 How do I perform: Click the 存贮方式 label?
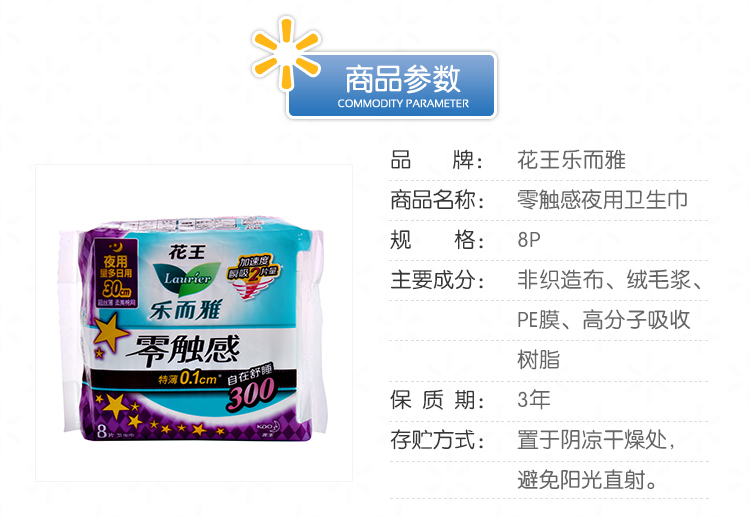pos(437,440)
